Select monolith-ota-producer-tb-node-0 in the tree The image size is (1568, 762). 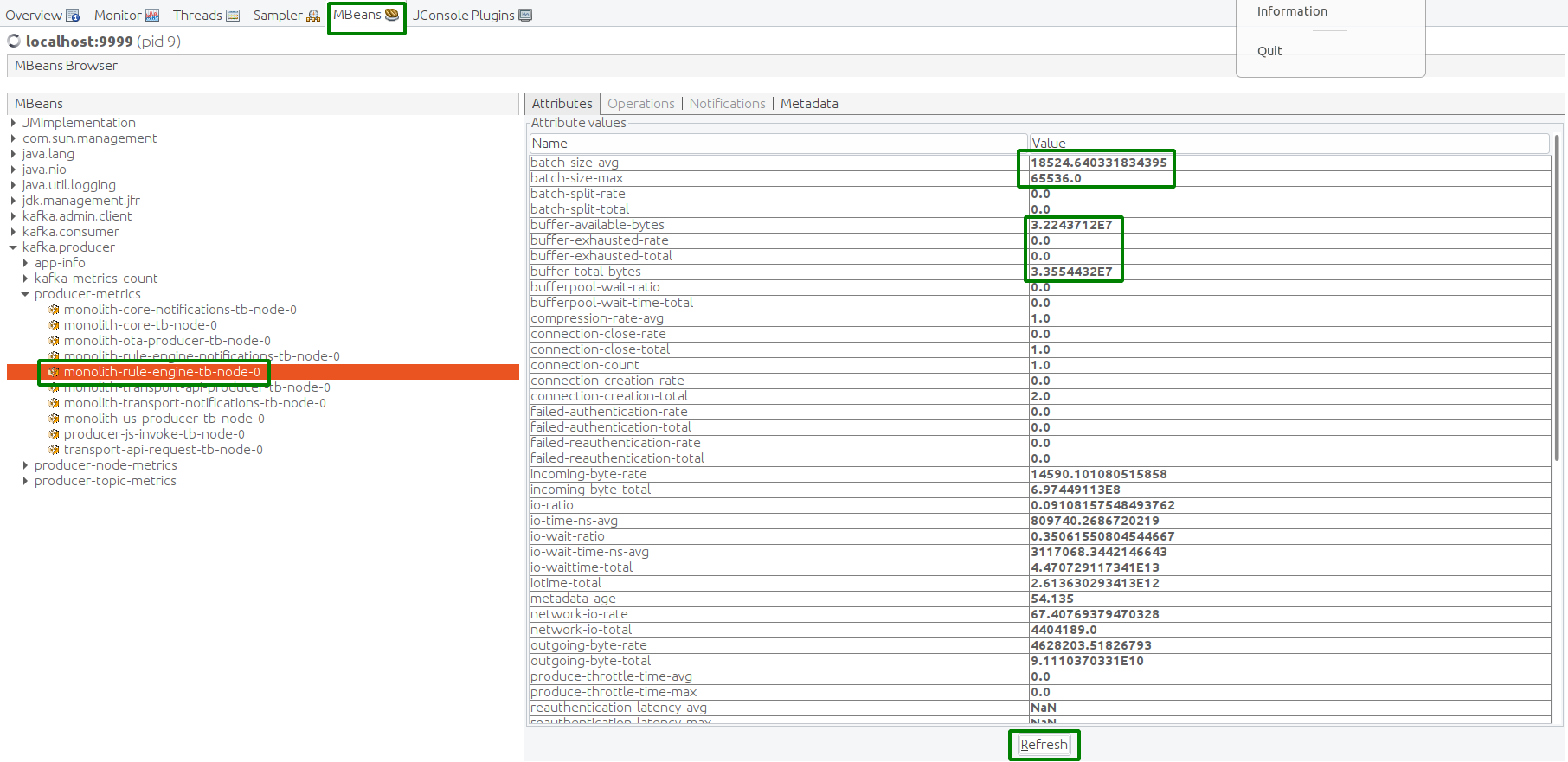point(167,341)
